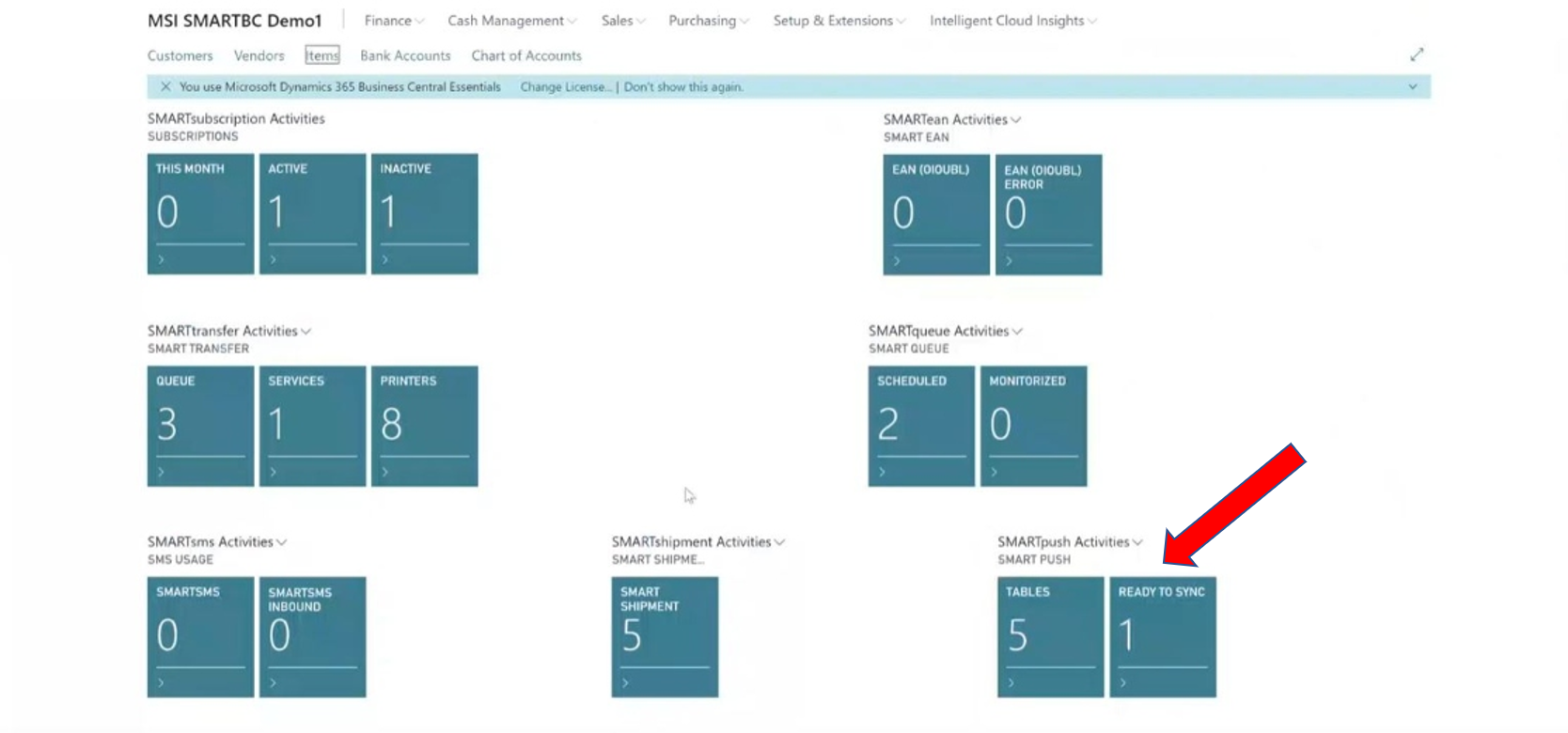
Task: Open the Monitorized tile
Action: [1033, 427]
